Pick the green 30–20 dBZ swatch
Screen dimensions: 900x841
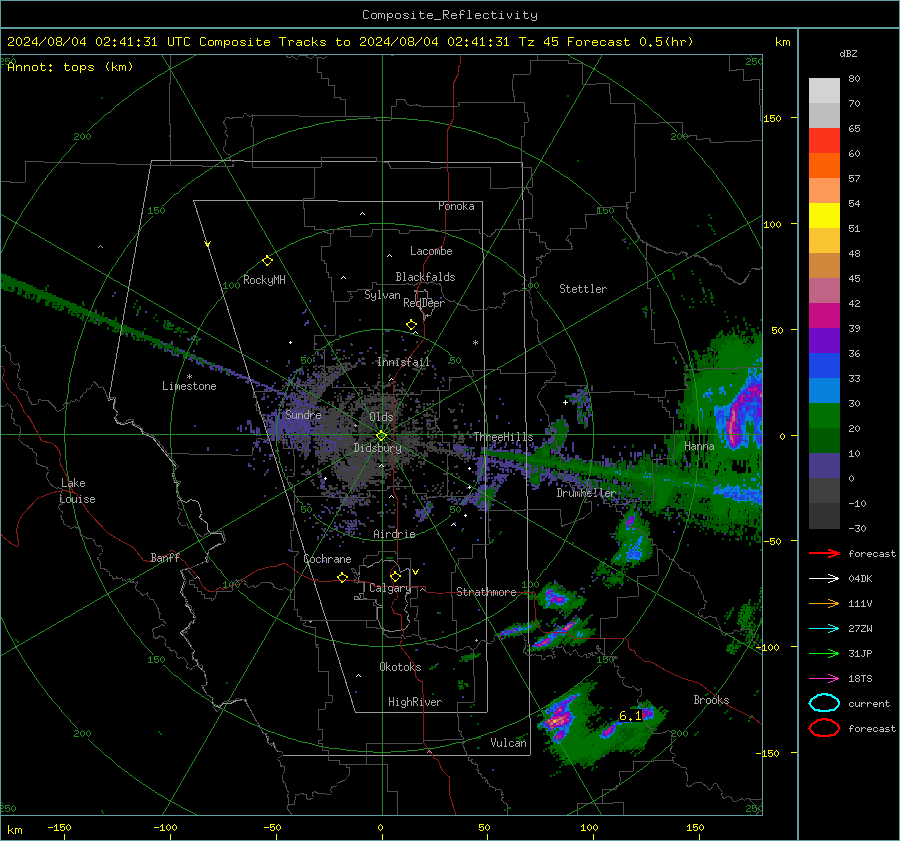coord(824,416)
